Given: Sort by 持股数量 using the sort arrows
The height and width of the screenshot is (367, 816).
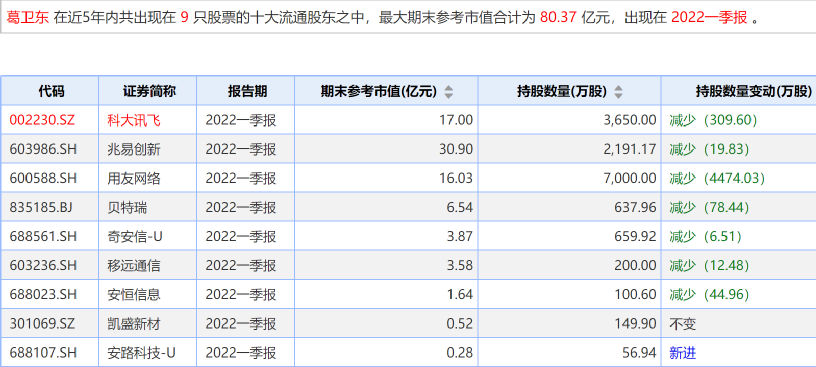Looking at the screenshot, I should tap(618, 92).
